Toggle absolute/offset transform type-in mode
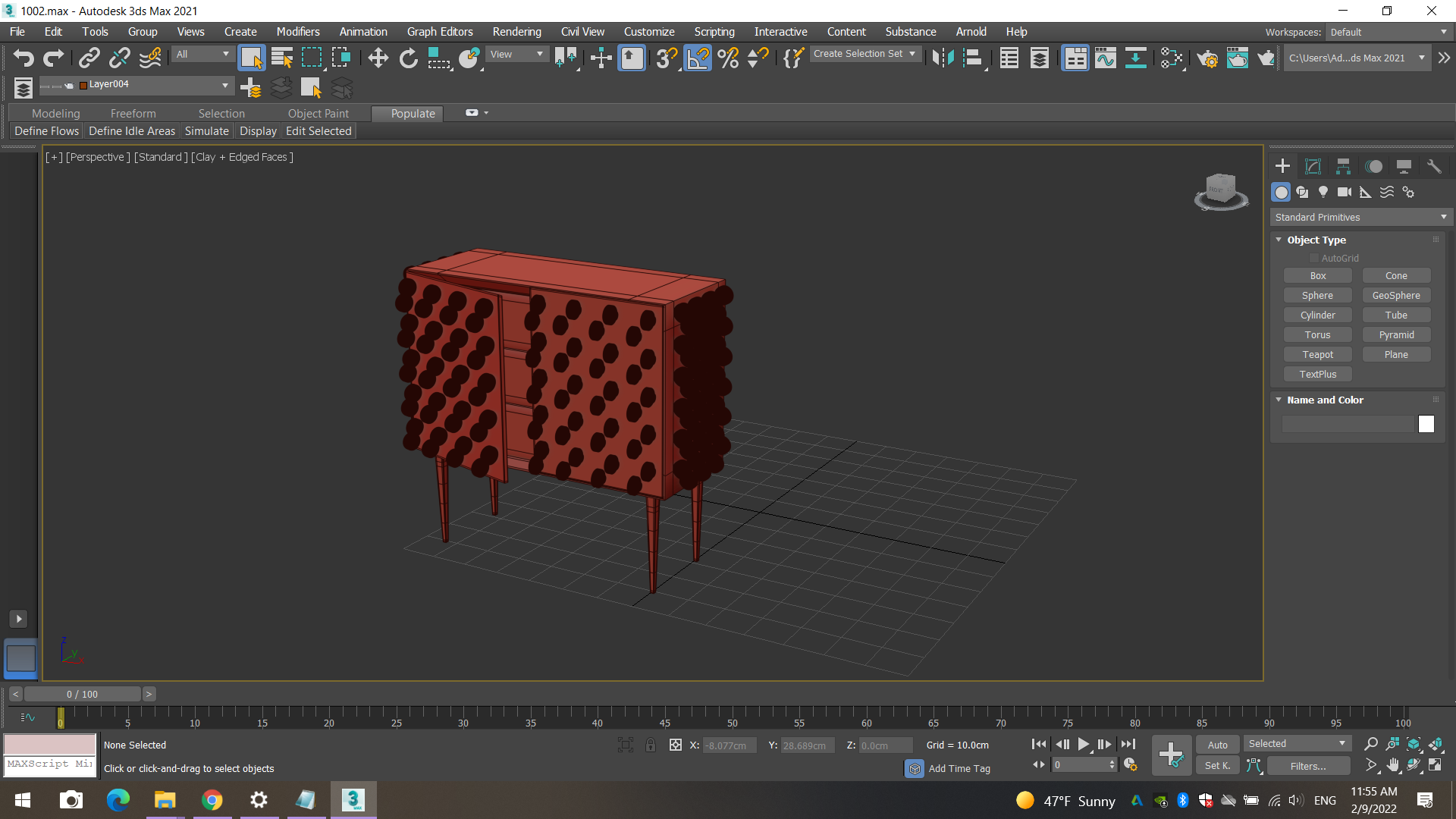This screenshot has width=1456, height=819. tap(676, 745)
